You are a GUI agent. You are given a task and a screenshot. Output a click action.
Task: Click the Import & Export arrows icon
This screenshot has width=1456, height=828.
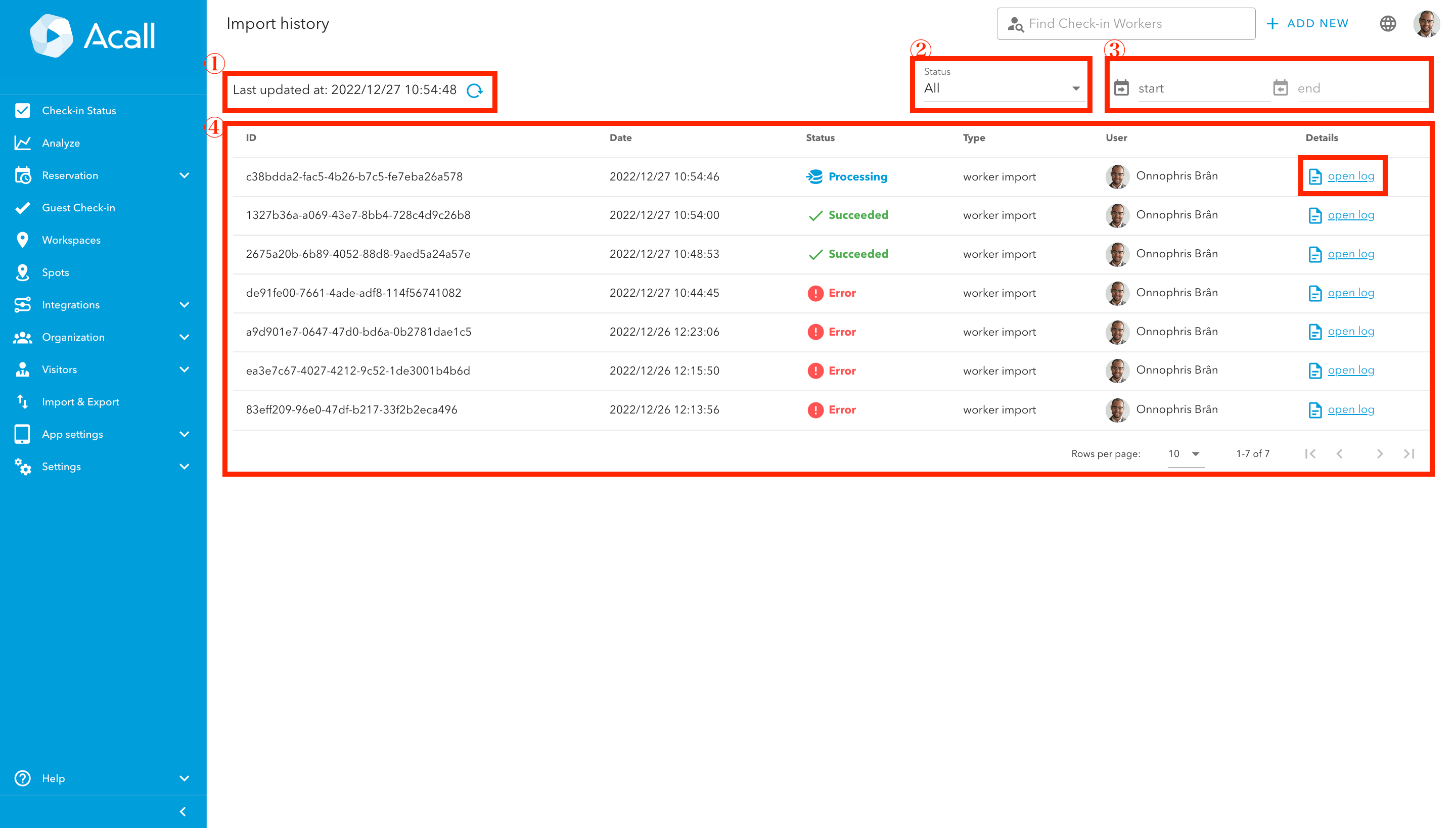point(22,401)
